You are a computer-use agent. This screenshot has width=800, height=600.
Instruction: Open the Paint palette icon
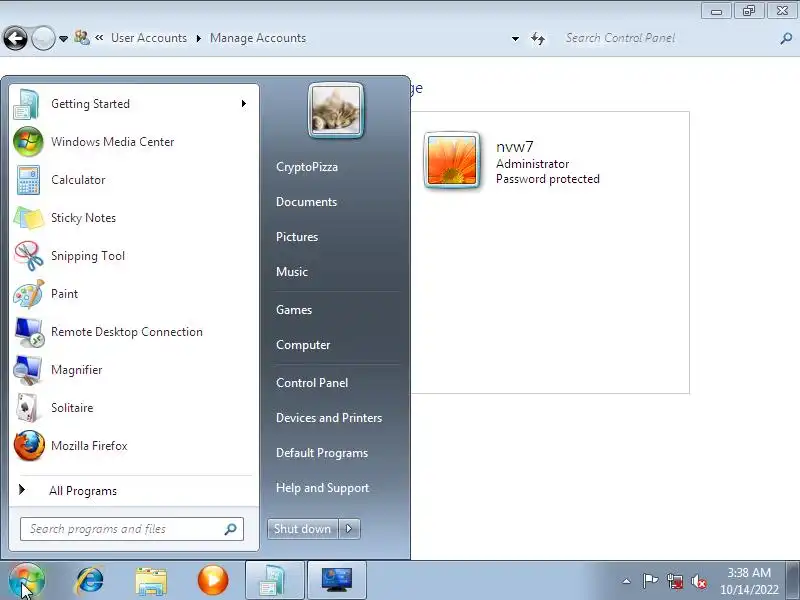click(x=29, y=294)
